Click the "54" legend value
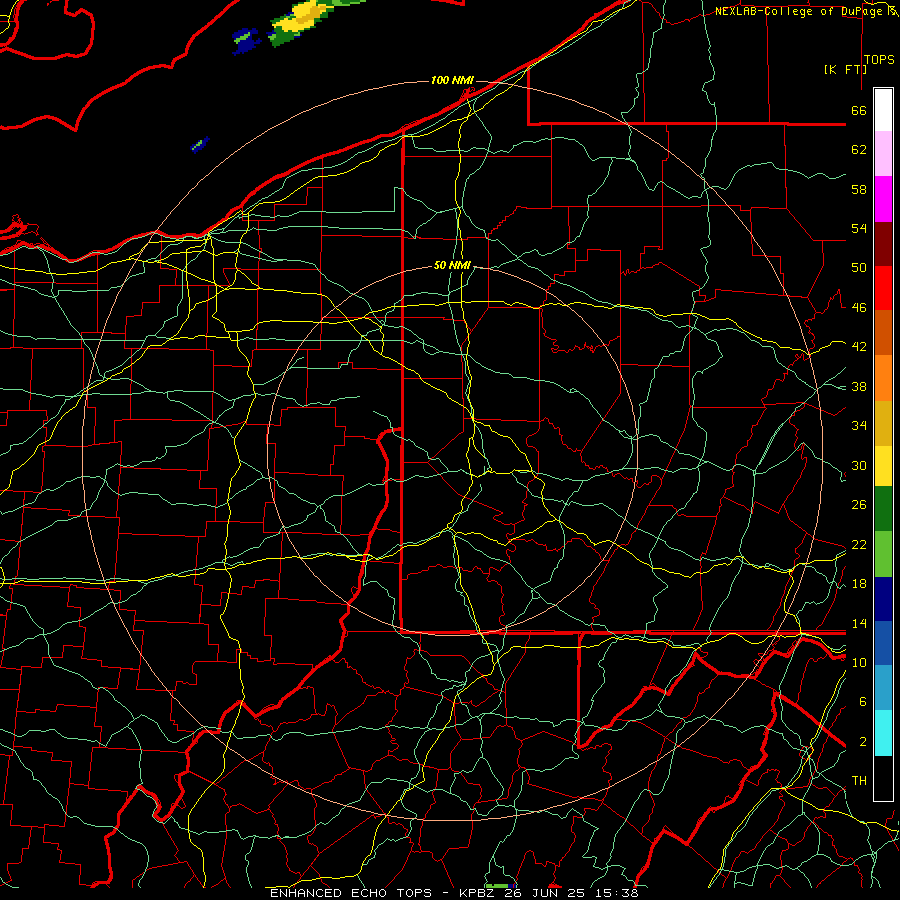The image size is (900, 900). pyautogui.click(x=859, y=228)
